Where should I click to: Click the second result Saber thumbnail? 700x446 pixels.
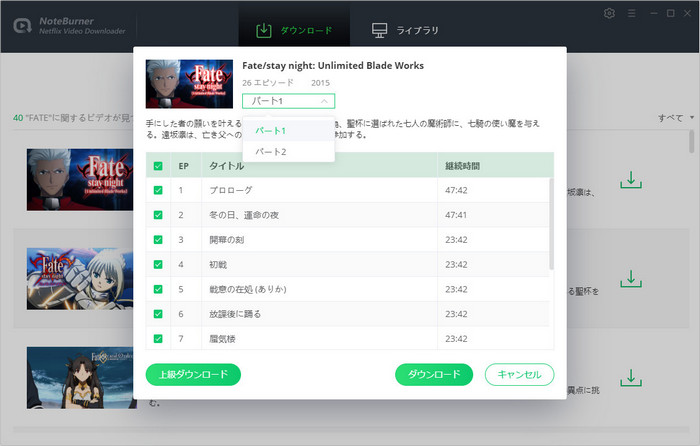[80, 279]
